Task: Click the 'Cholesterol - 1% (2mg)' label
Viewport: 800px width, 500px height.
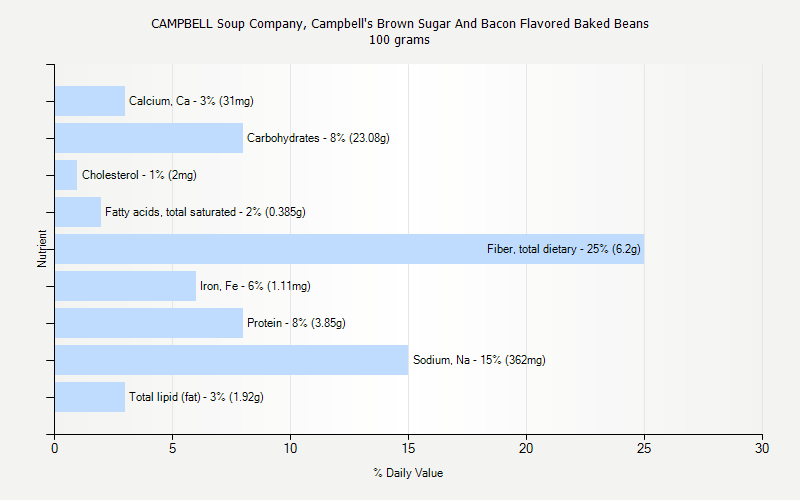Action: (x=139, y=175)
